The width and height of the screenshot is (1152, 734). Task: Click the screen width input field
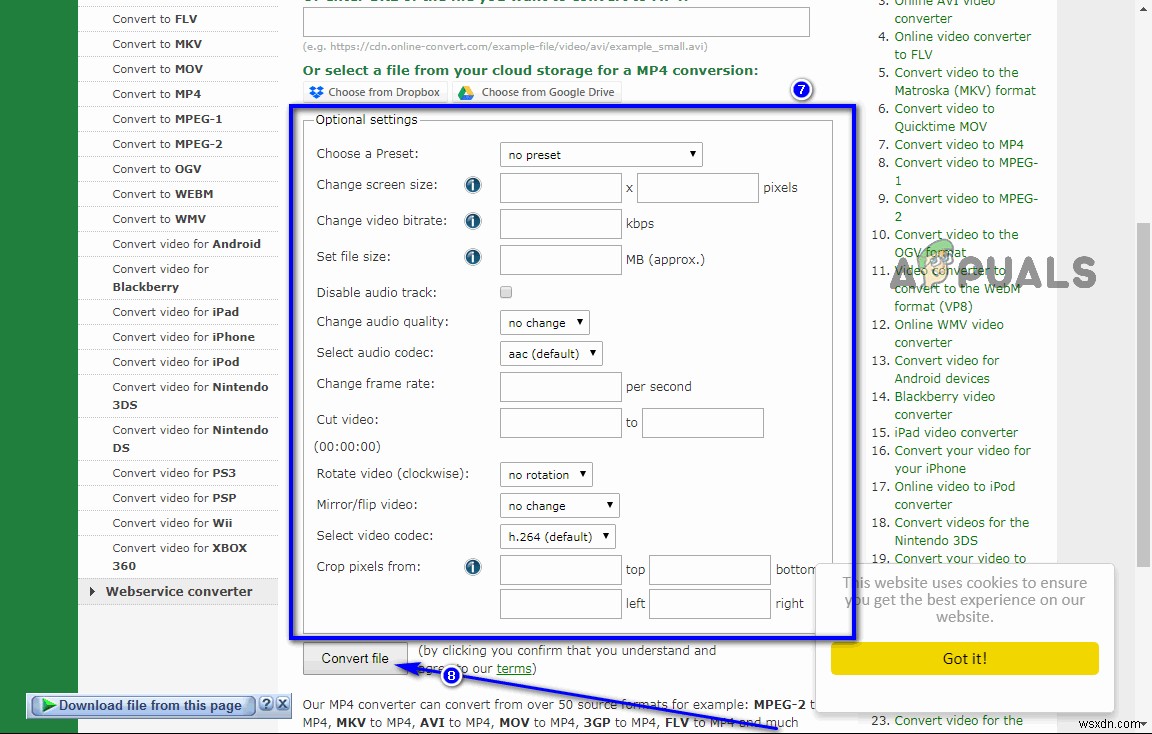point(561,188)
